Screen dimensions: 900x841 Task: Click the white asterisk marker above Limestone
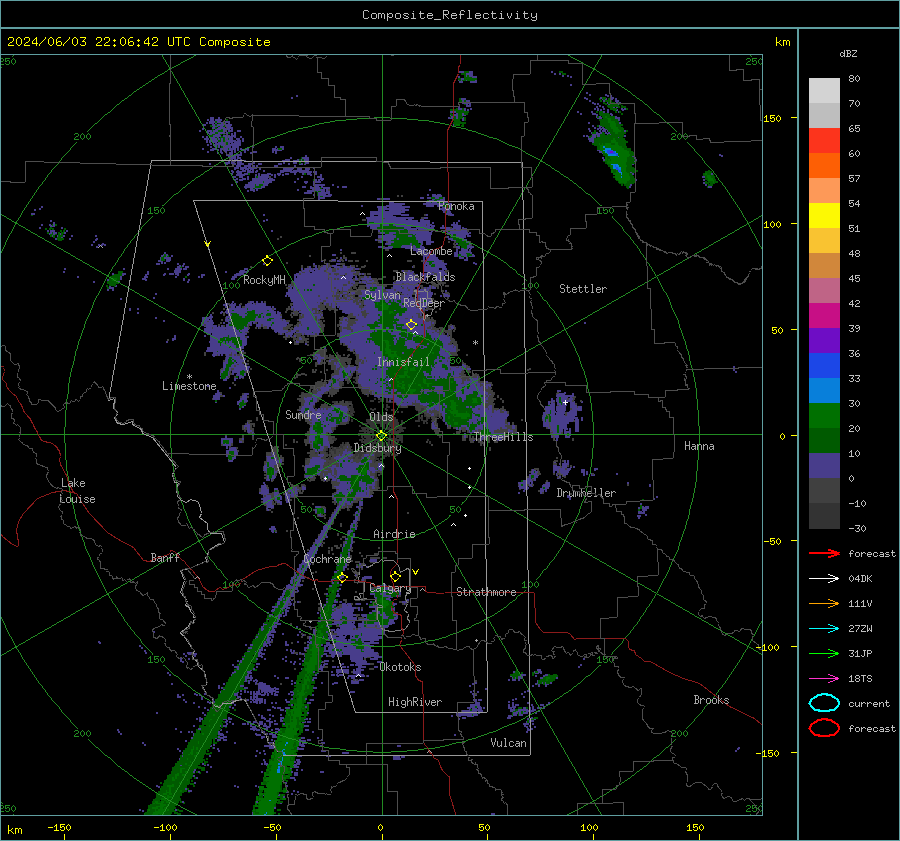point(189,377)
